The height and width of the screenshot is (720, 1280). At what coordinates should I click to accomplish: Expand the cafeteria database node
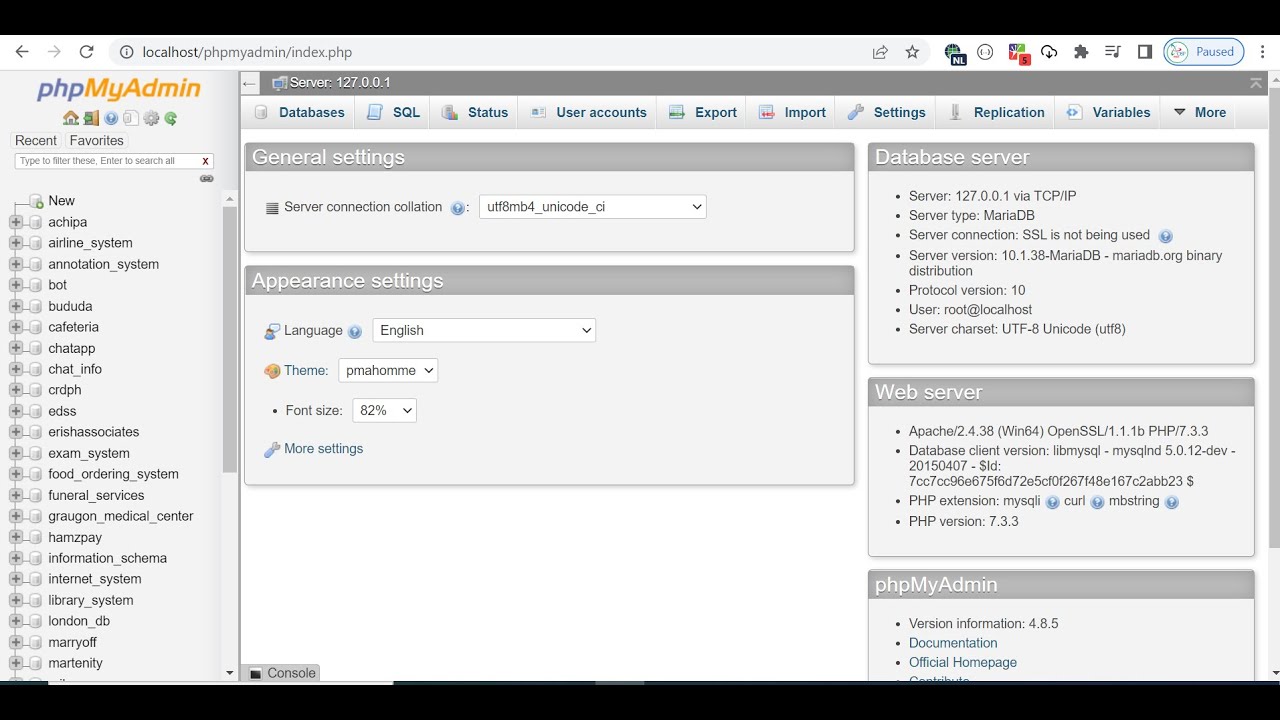[15, 327]
